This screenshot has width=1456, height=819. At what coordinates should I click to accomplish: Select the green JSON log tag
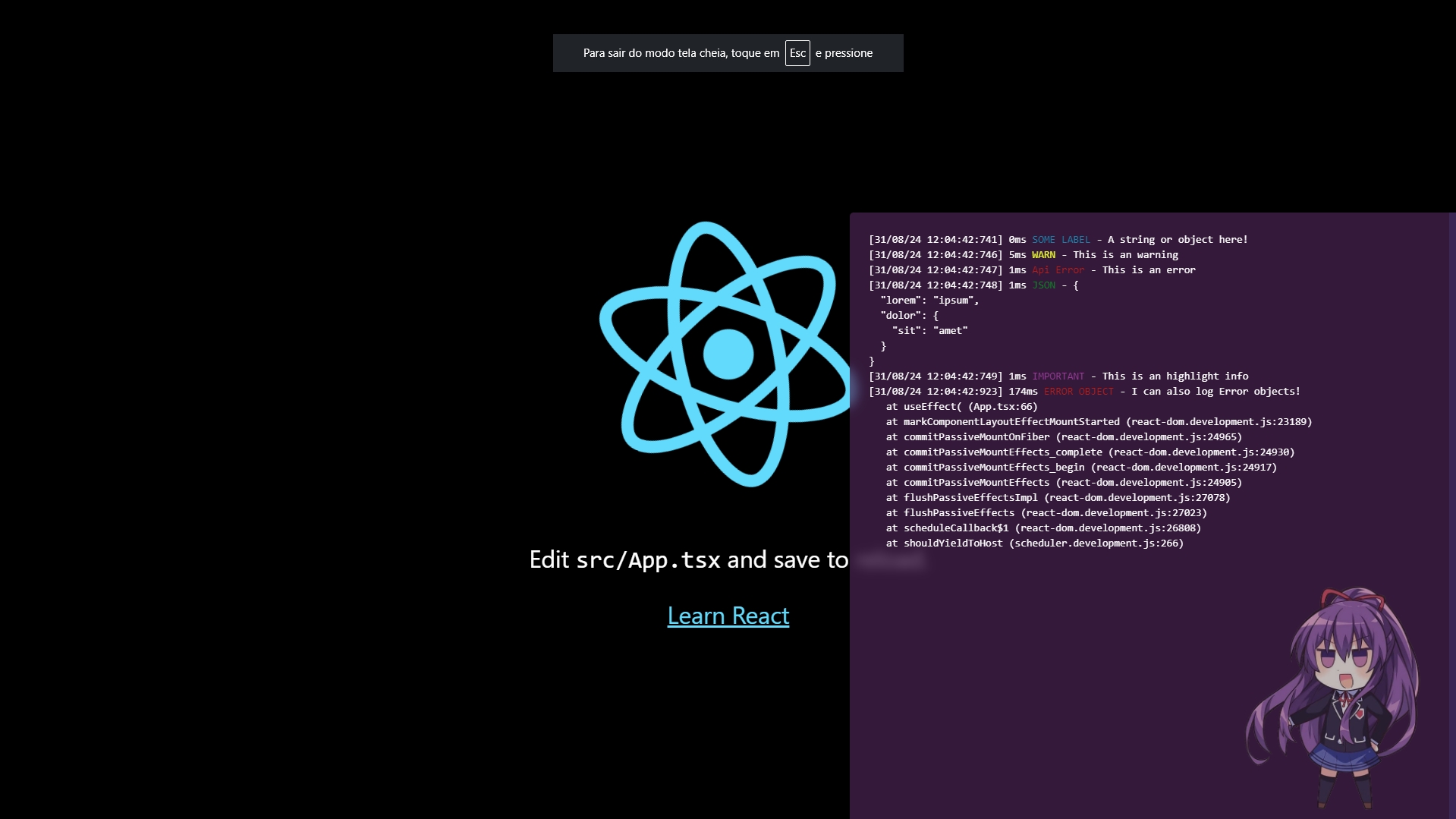point(1043,285)
